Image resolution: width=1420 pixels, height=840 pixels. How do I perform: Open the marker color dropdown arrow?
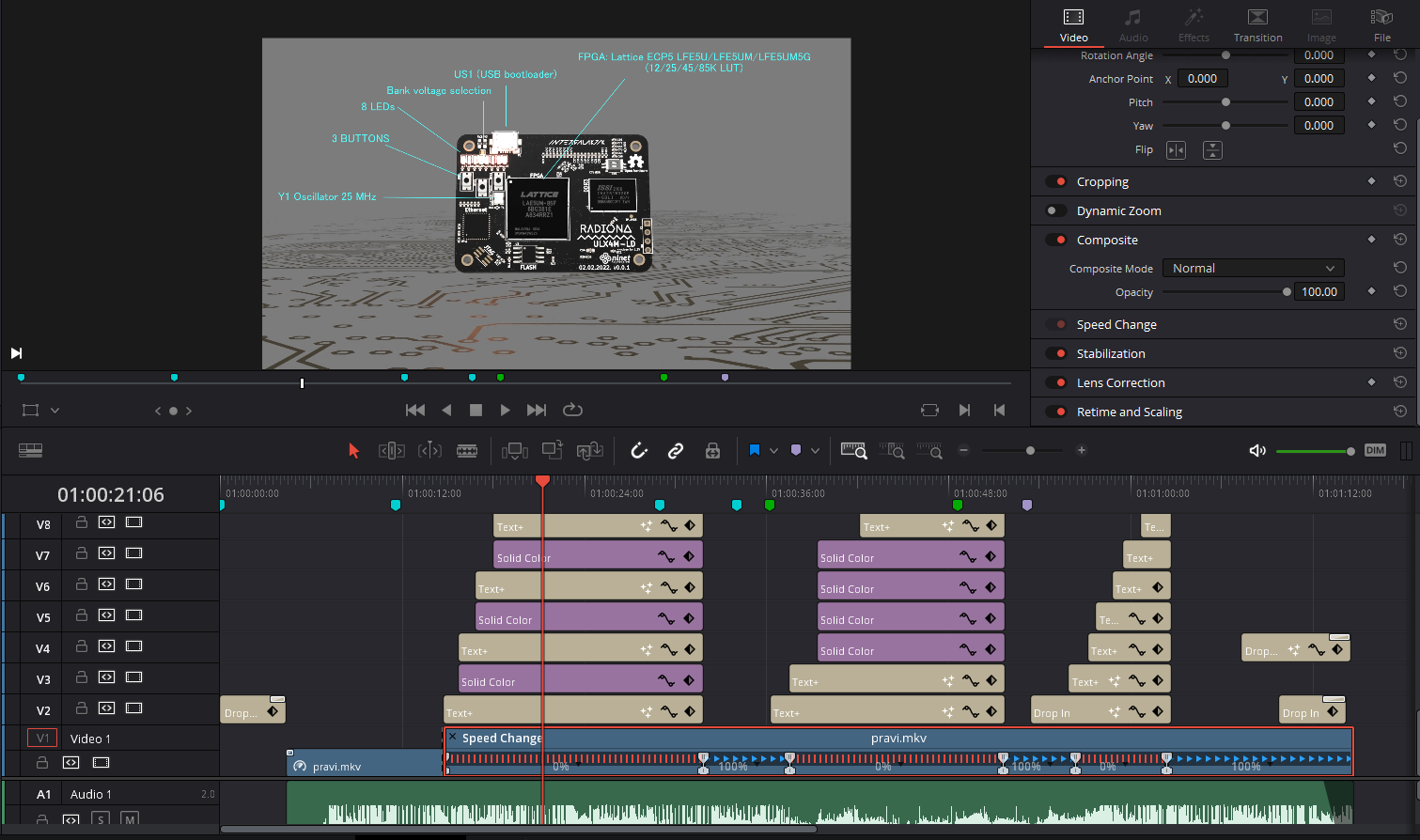pyautogui.click(x=815, y=451)
